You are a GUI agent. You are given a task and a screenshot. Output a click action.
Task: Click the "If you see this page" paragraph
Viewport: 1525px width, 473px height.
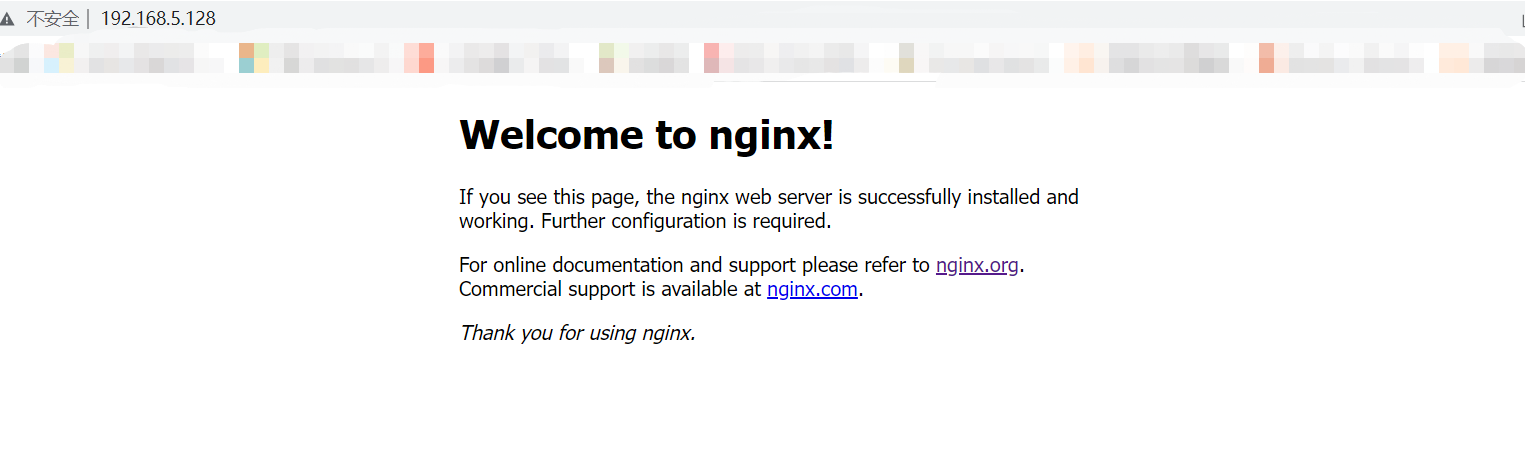coord(769,209)
